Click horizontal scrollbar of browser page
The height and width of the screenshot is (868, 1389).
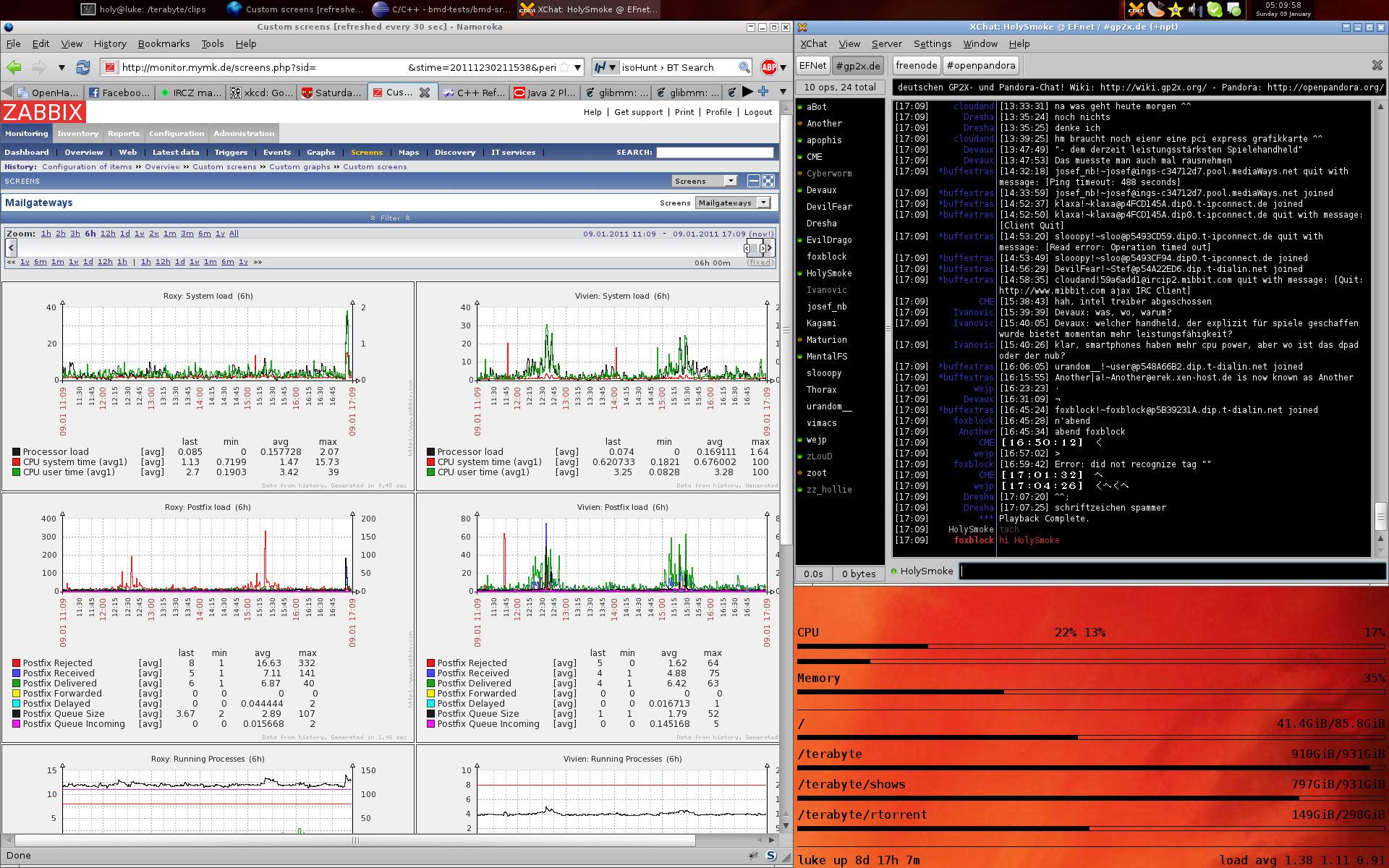(x=355, y=840)
